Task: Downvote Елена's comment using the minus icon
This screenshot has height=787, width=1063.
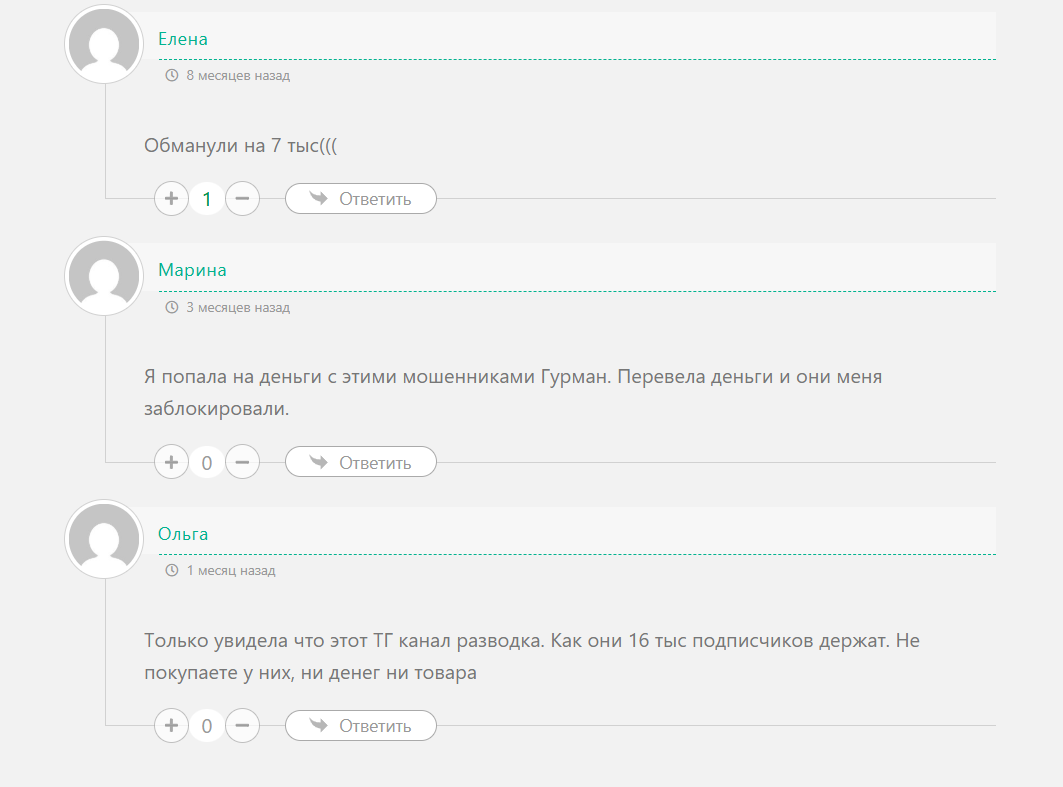Action: click(x=242, y=198)
